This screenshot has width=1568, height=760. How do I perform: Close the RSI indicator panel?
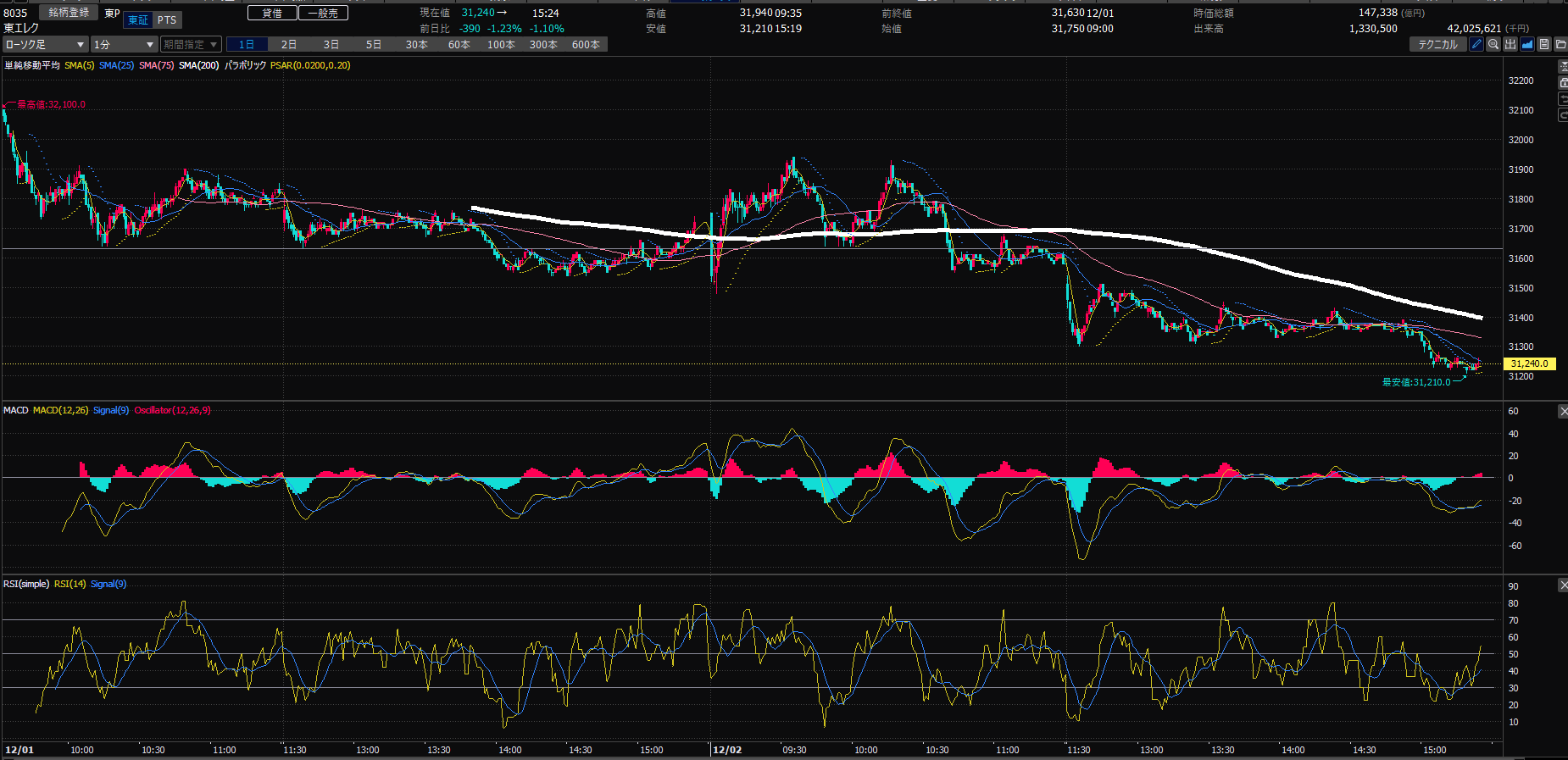(x=1563, y=585)
